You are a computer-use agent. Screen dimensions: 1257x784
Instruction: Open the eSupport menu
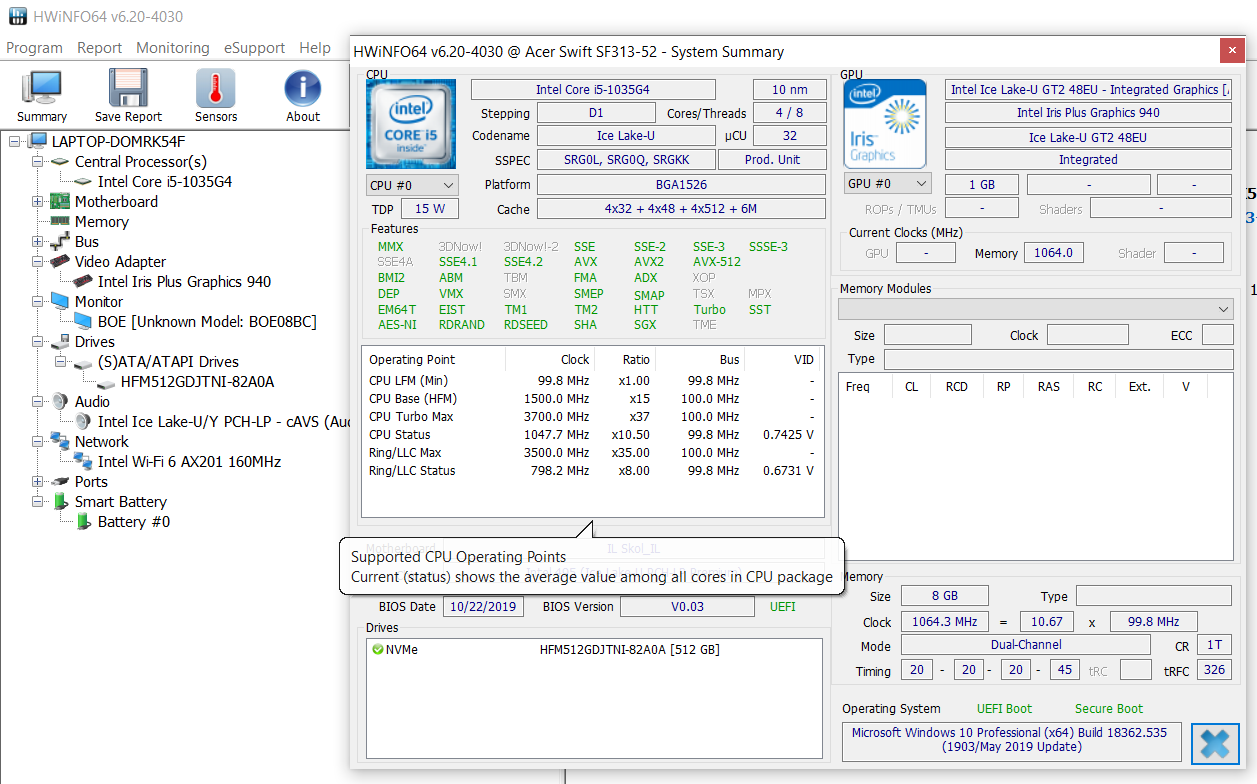[x=254, y=47]
